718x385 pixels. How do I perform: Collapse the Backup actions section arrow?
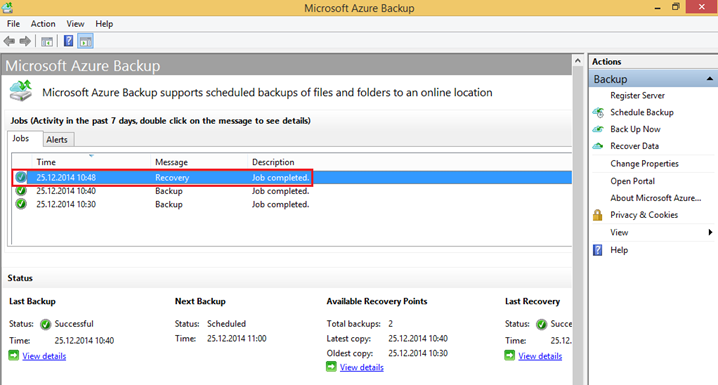tap(709, 79)
